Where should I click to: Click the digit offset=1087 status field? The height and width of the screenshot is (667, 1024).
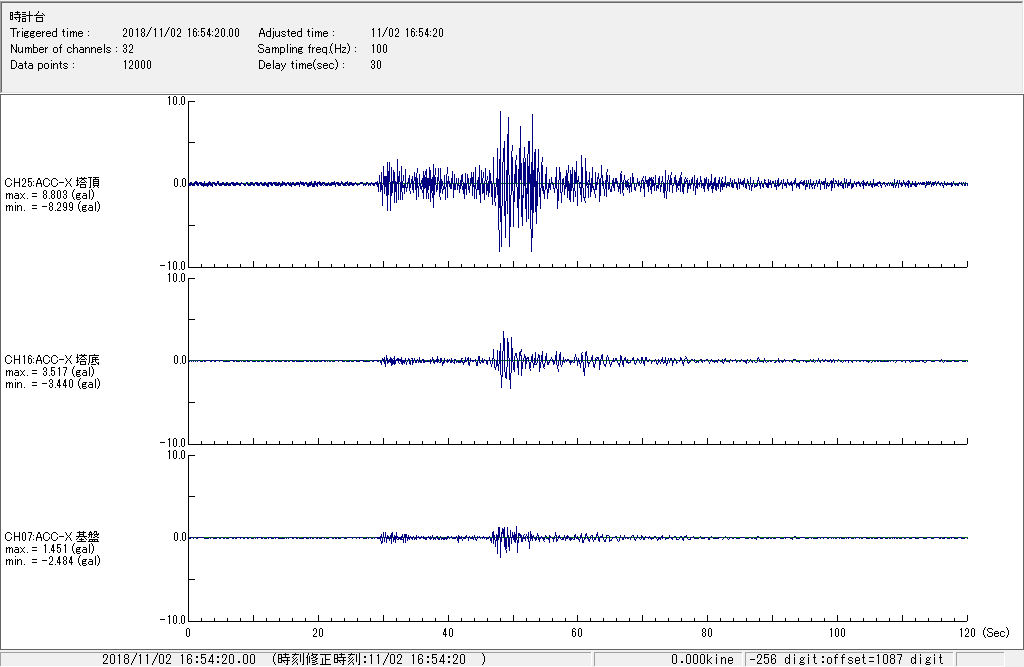click(x=847, y=659)
